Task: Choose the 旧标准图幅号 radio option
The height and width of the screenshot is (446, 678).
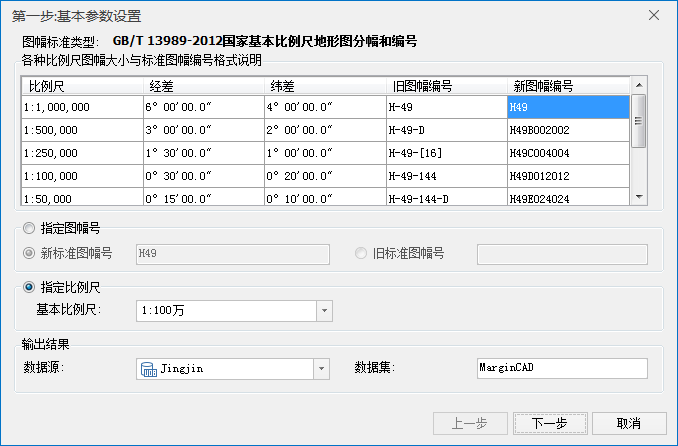Action: coord(361,253)
